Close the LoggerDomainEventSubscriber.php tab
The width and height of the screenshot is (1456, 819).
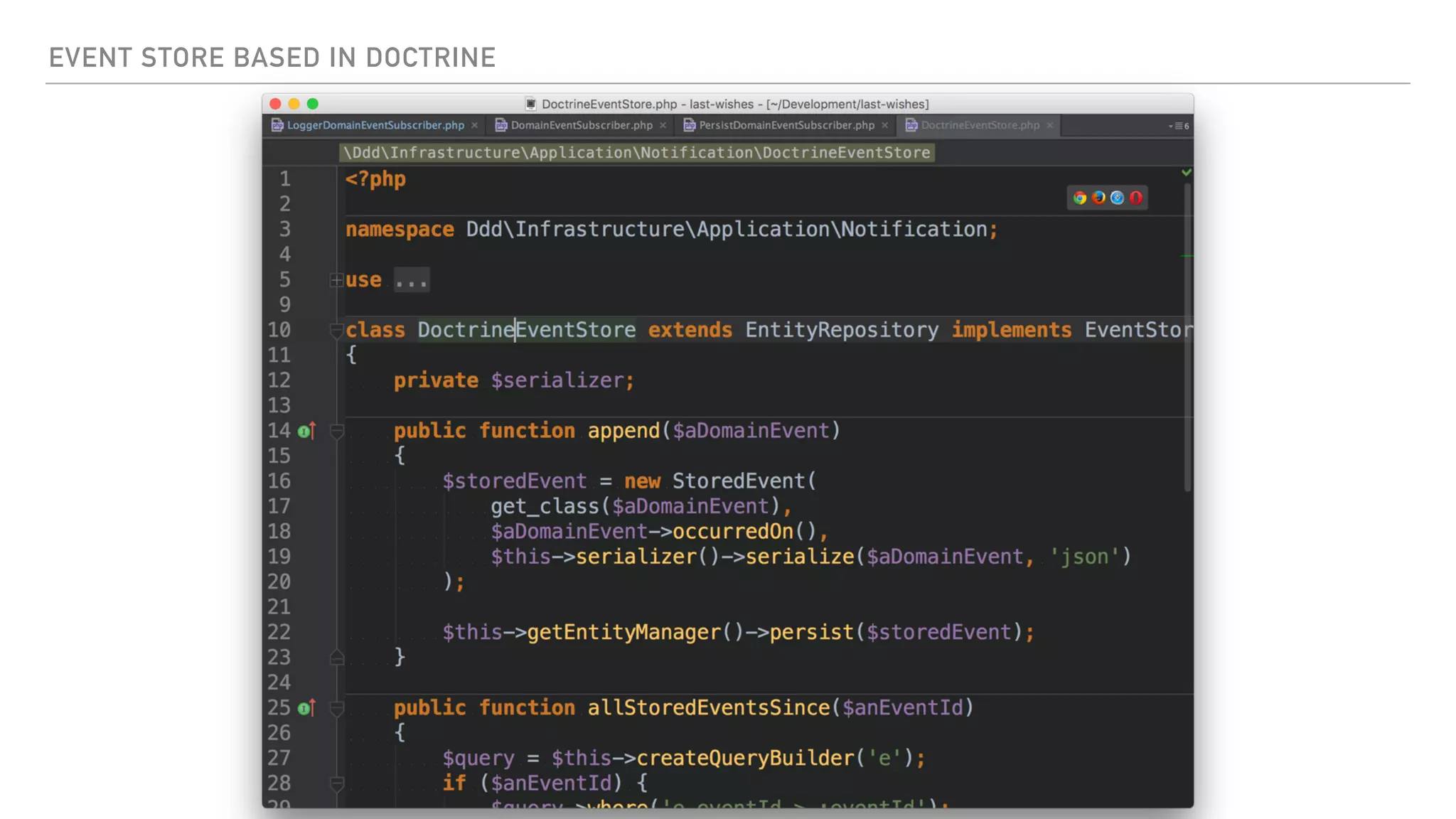pyautogui.click(x=475, y=125)
